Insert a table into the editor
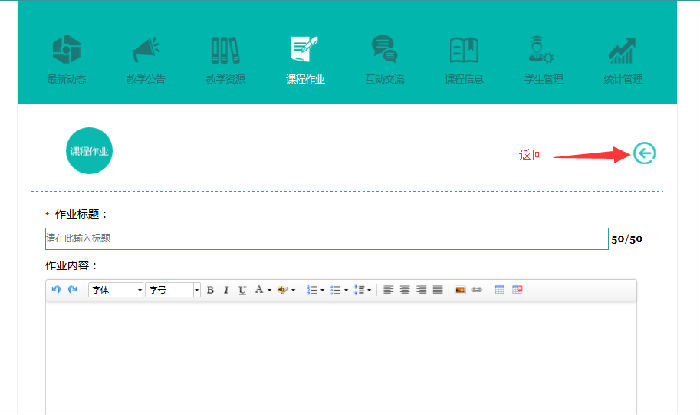 [500, 290]
